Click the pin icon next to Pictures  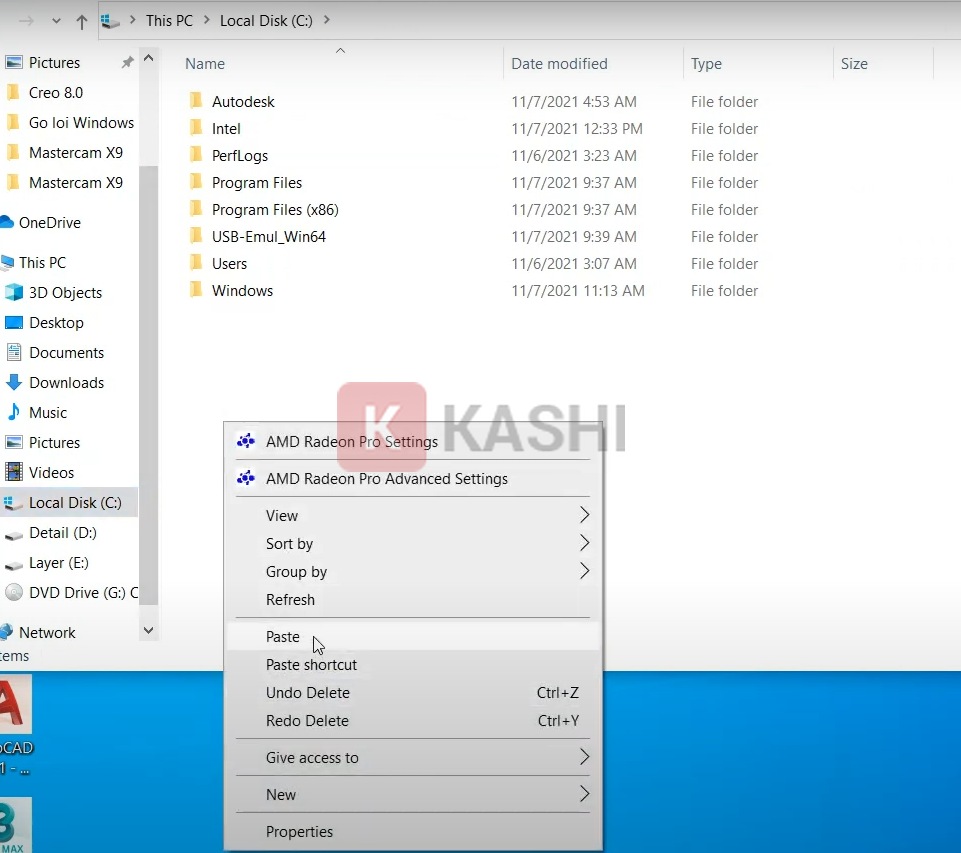[x=127, y=62]
